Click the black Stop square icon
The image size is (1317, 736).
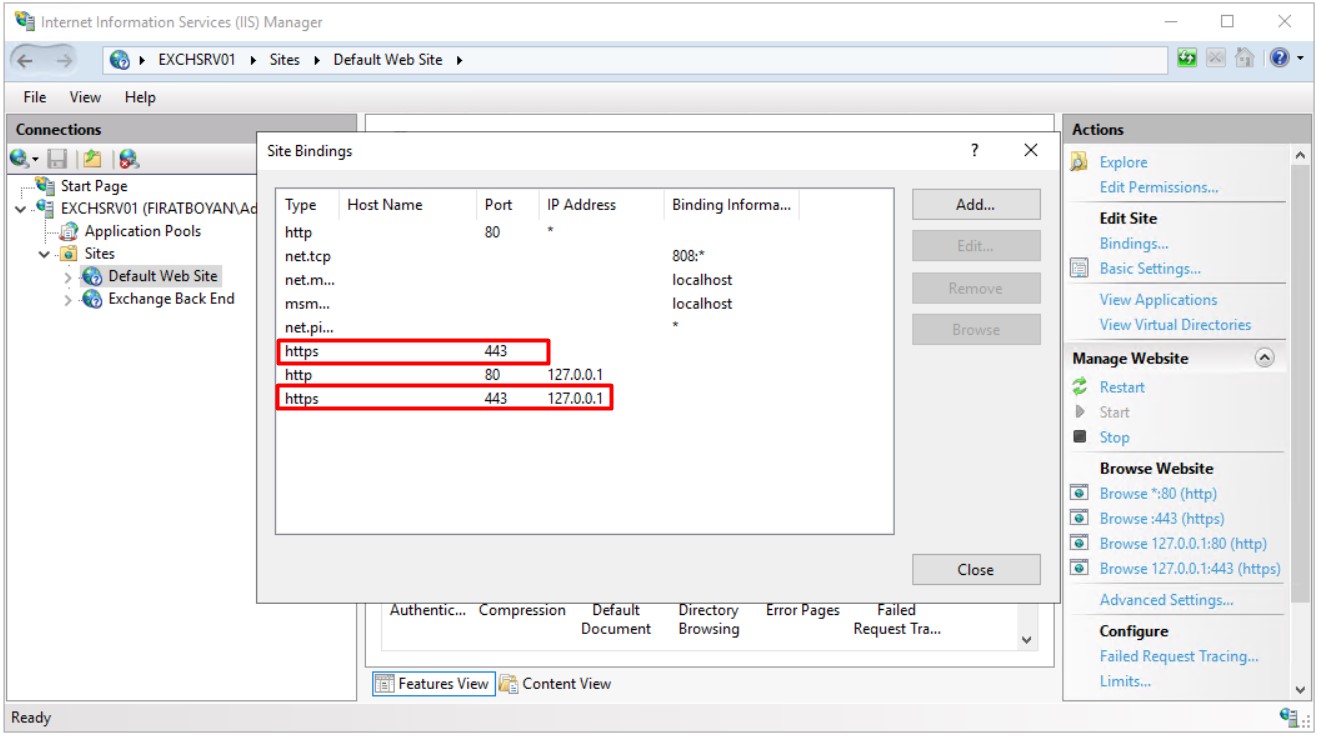coord(1079,437)
